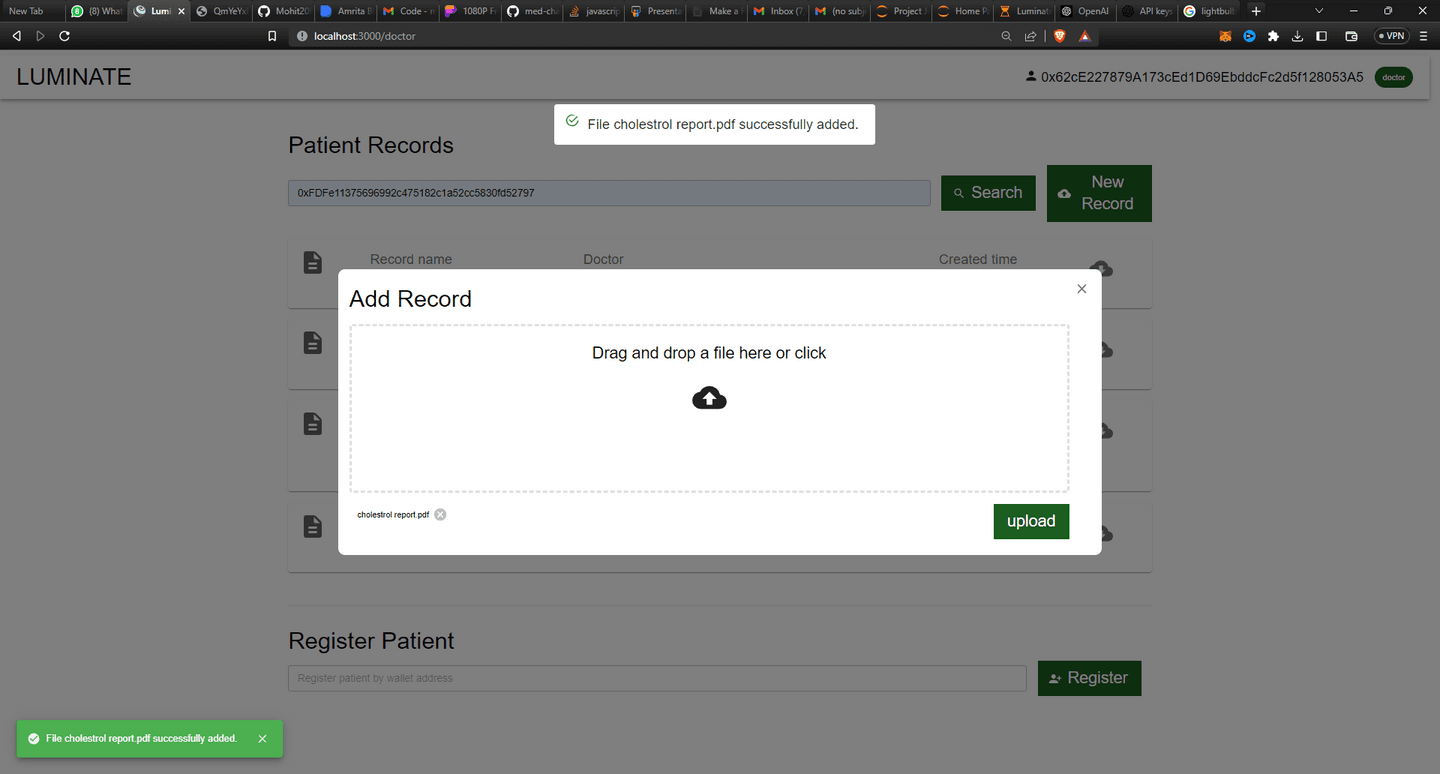Screen dimensions: 1440x774
Task: Dismiss the green success toast at bottom left
Action: (262, 739)
